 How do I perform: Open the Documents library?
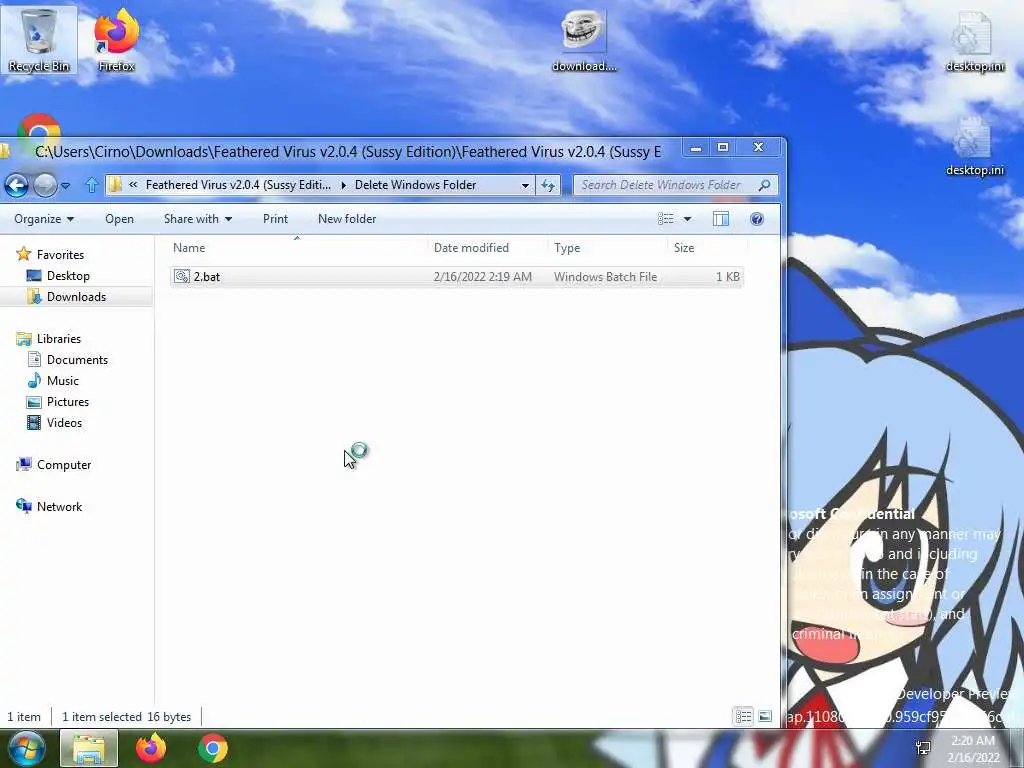[77, 360]
